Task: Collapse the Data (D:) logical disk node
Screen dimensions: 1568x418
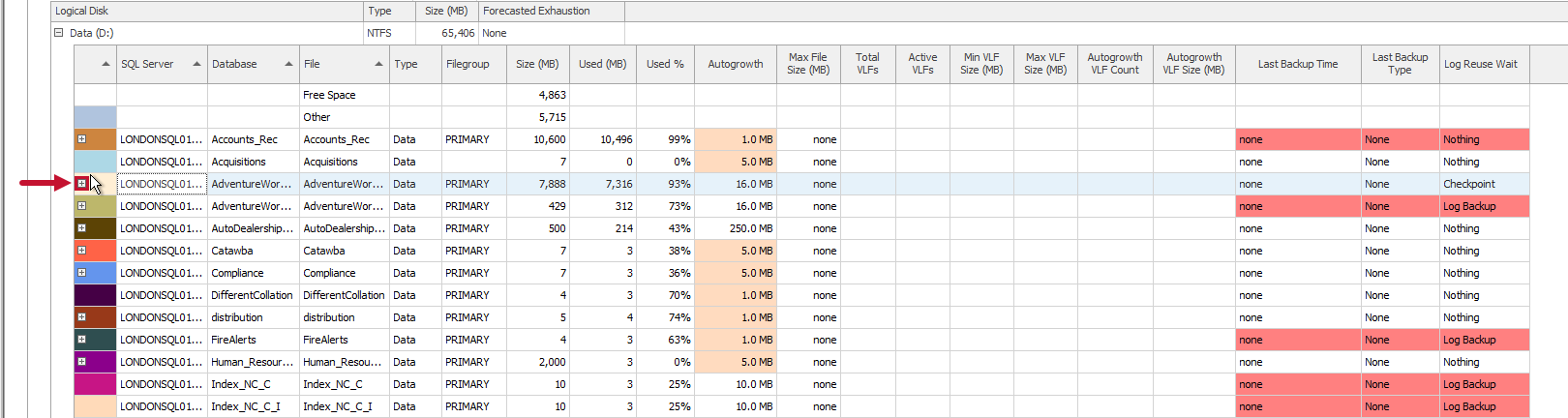Action: click(58, 33)
